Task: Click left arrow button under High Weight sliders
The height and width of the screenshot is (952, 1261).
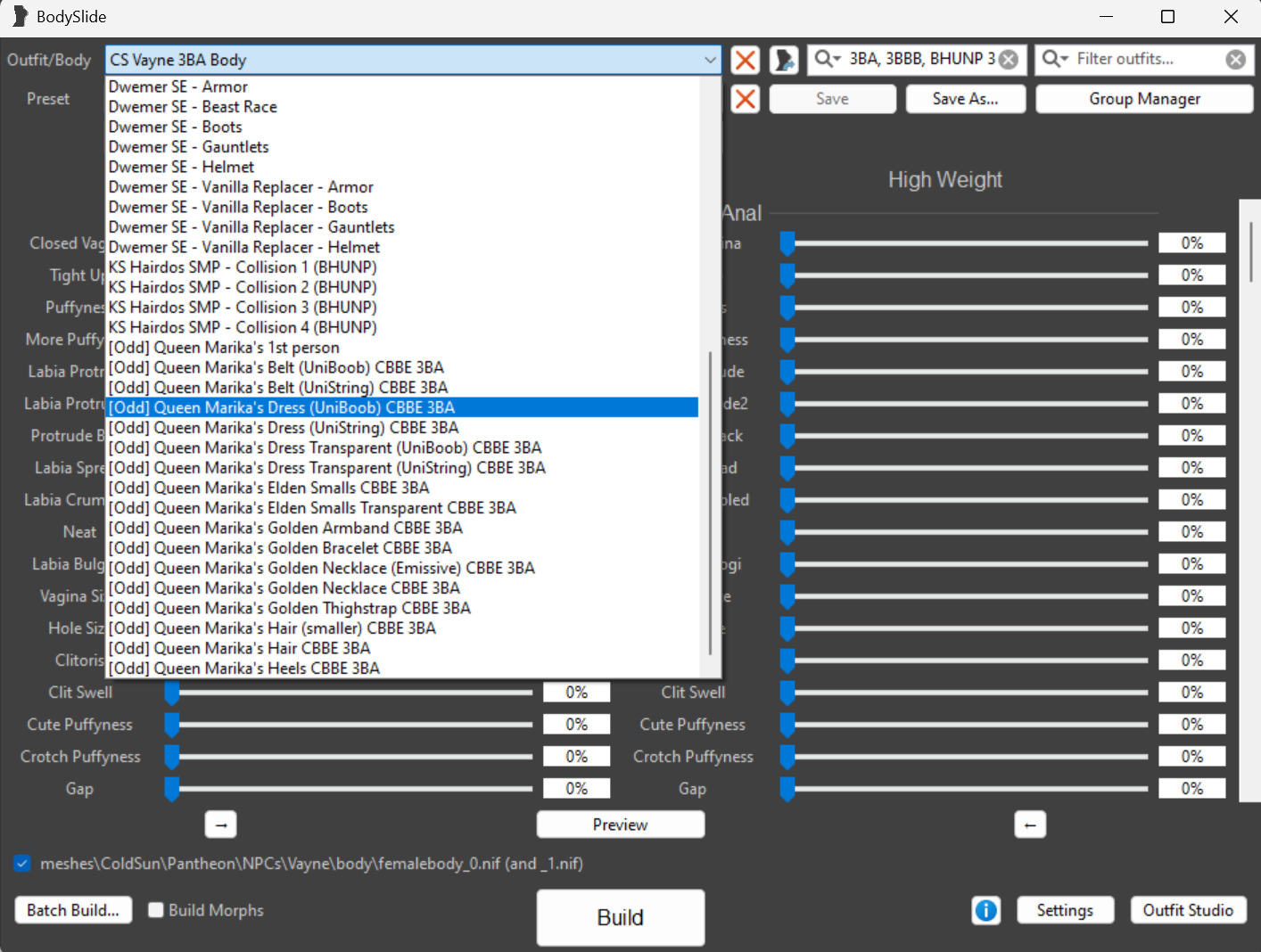Action: coord(1030,825)
